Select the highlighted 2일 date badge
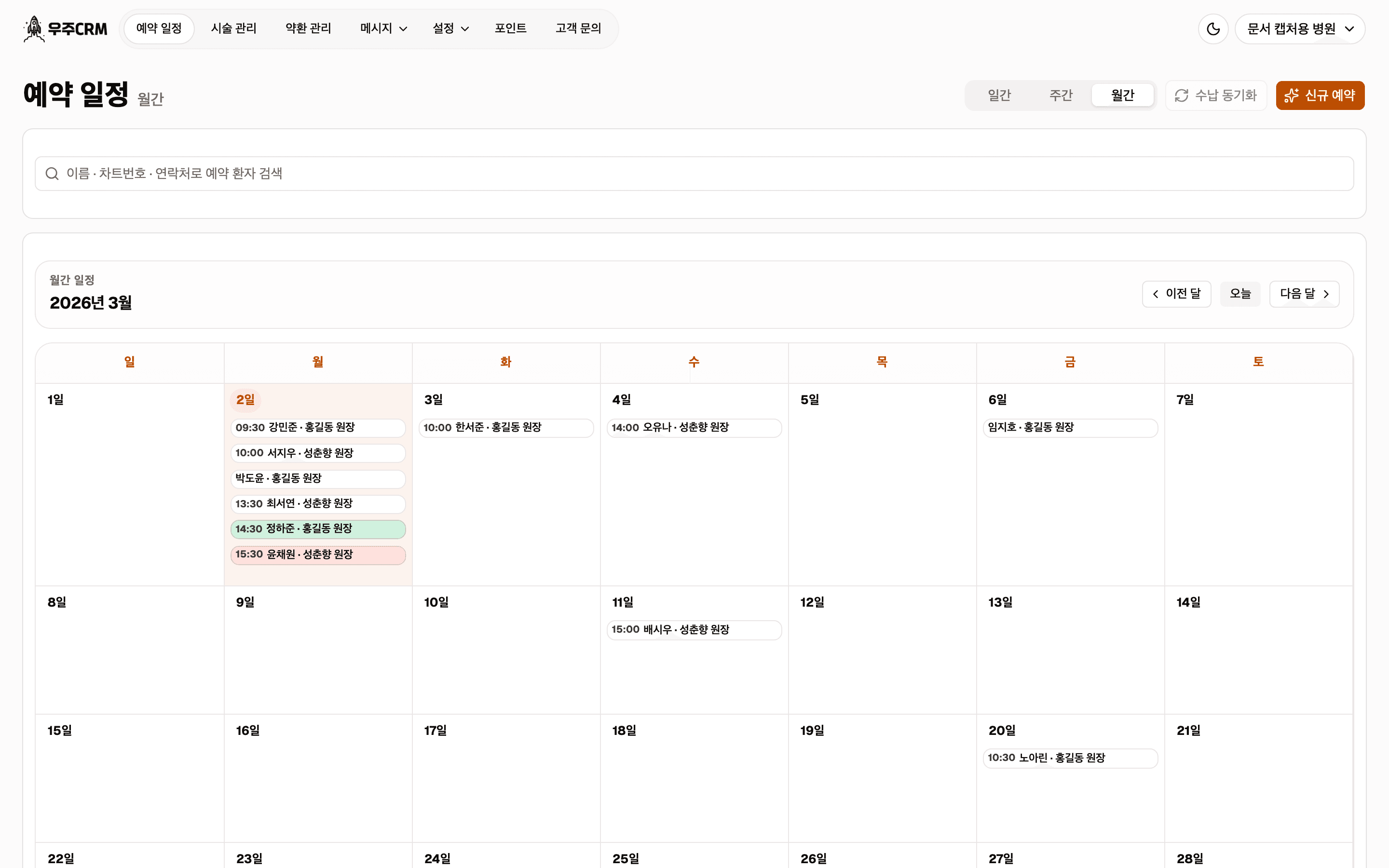Viewport: 1389px width, 868px height. (245, 400)
